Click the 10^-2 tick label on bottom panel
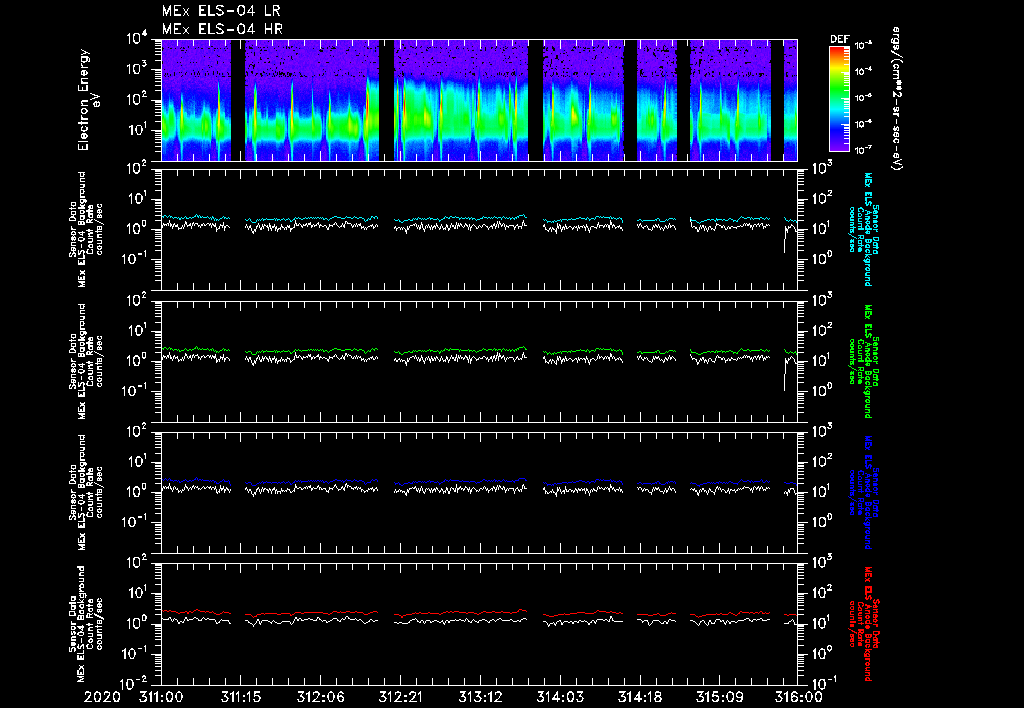This screenshot has width=1024, height=708. click(x=137, y=683)
